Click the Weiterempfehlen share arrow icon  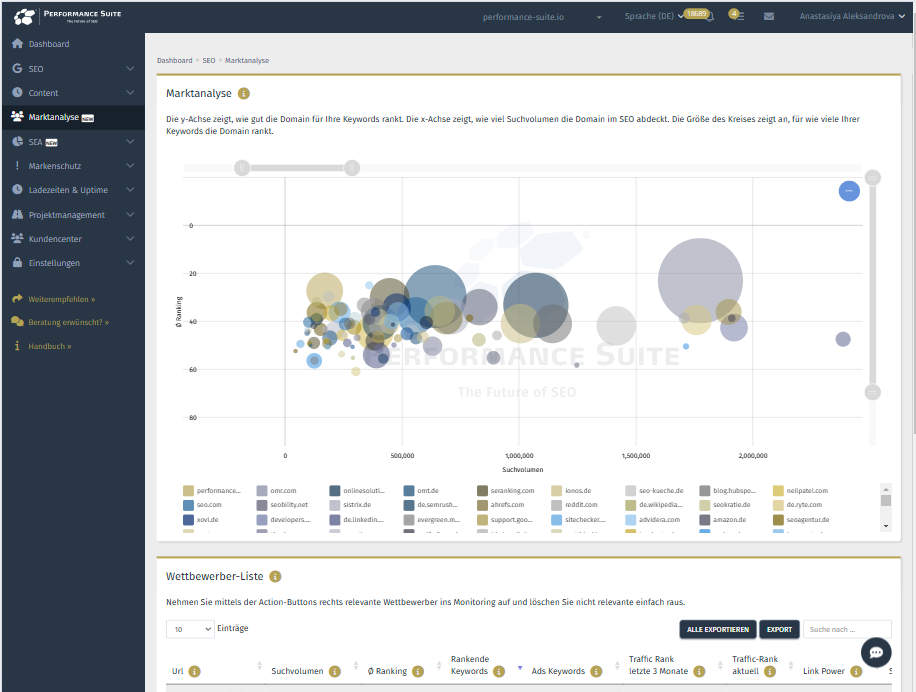pos(17,298)
